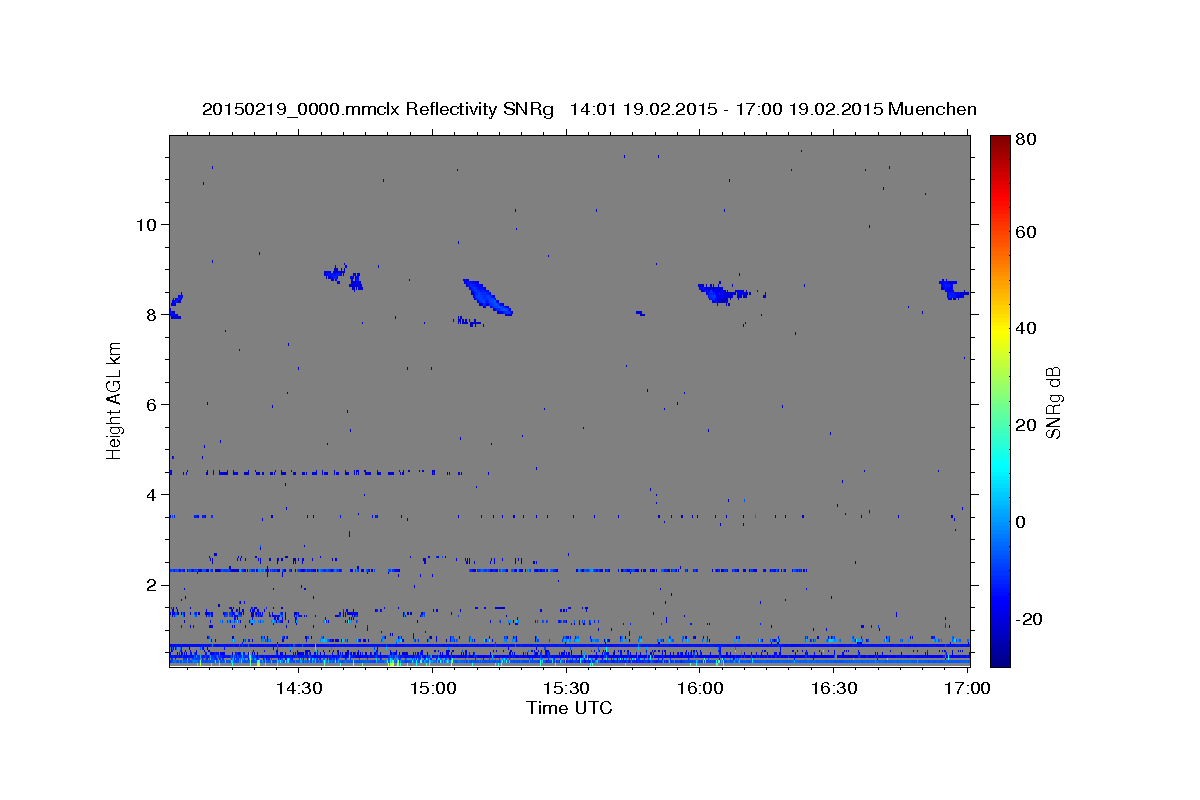Click the 15:30 time tick label

coord(566,688)
